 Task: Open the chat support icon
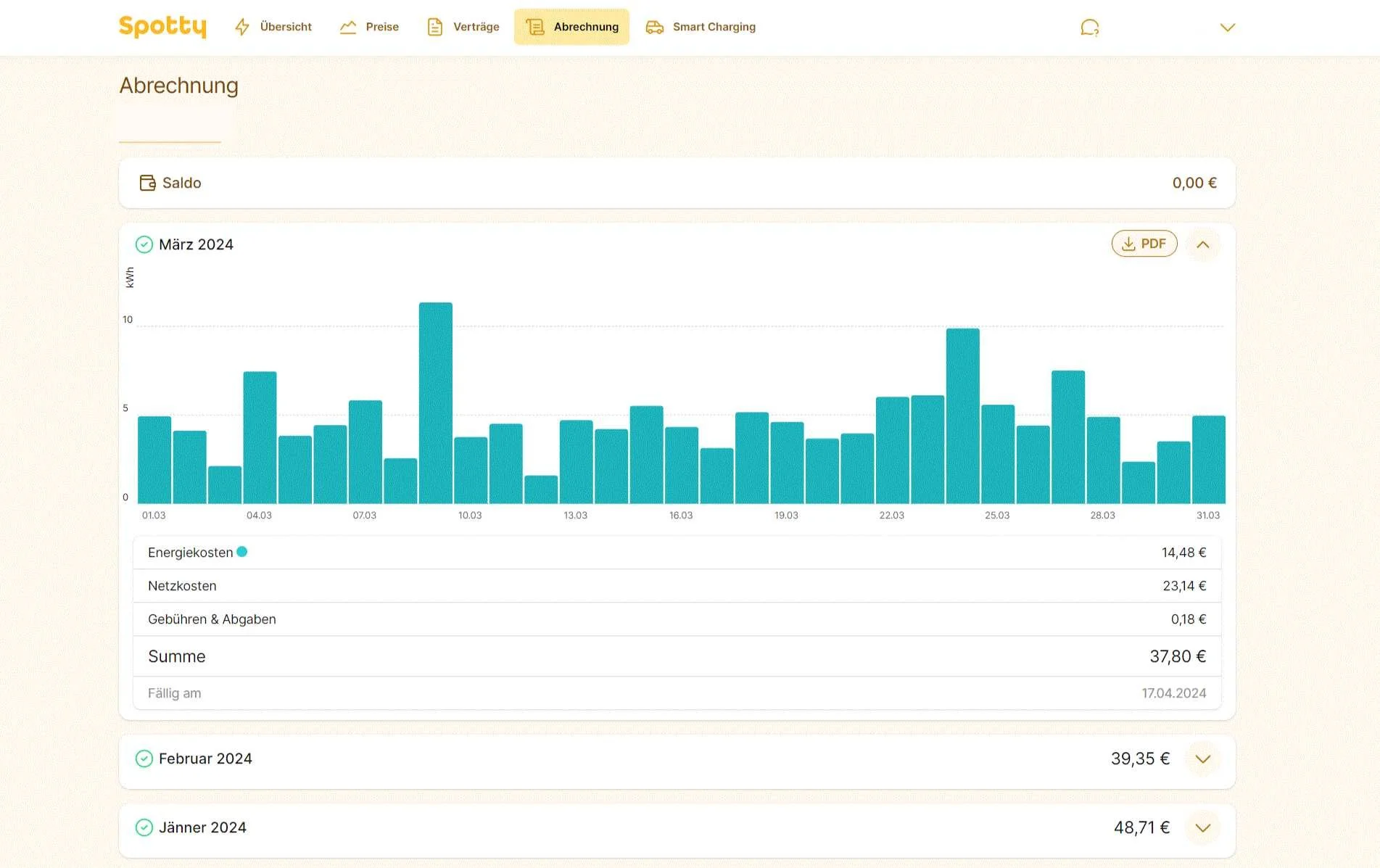(1089, 28)
